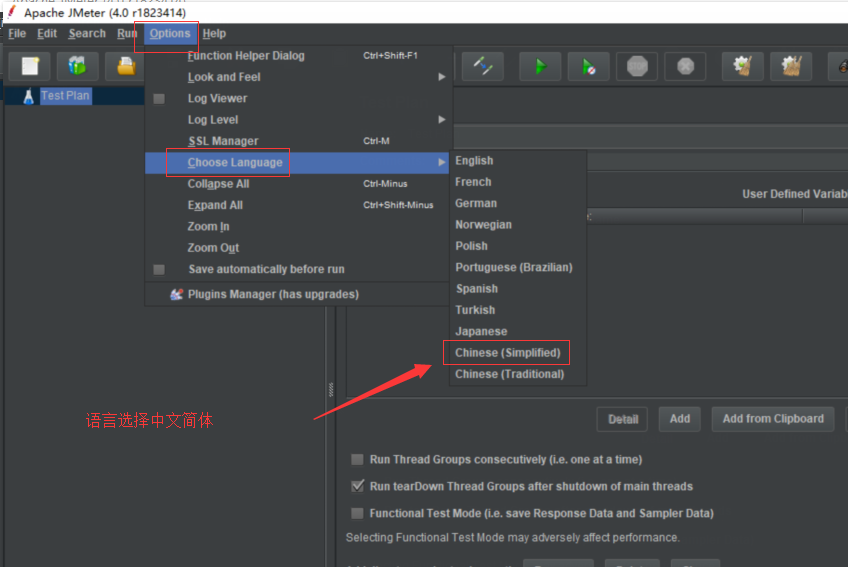Click the Plugins Manager feather icon

176,294
